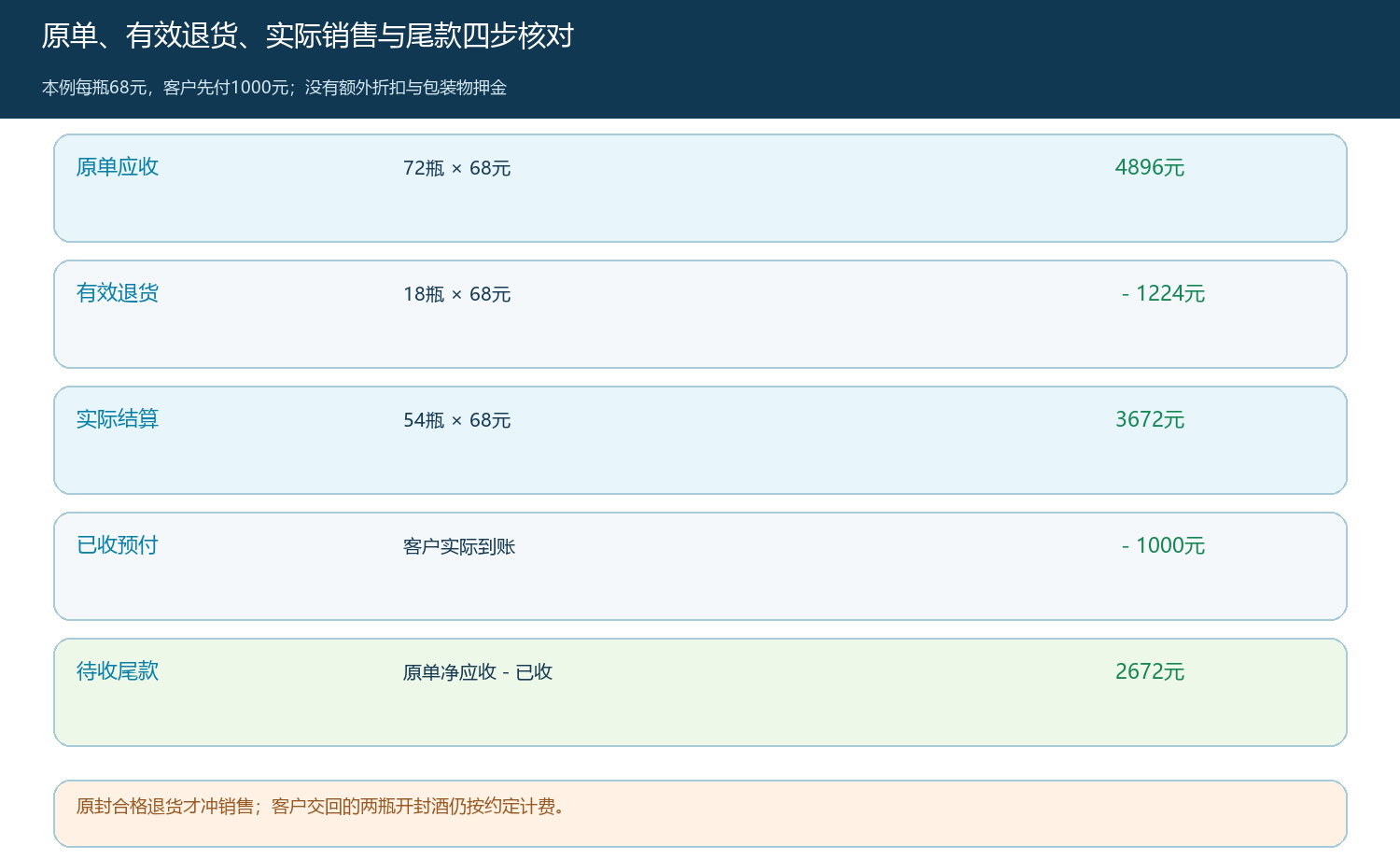
Task: Click the text 客户实际到账
Action: [x=459, y=546]
